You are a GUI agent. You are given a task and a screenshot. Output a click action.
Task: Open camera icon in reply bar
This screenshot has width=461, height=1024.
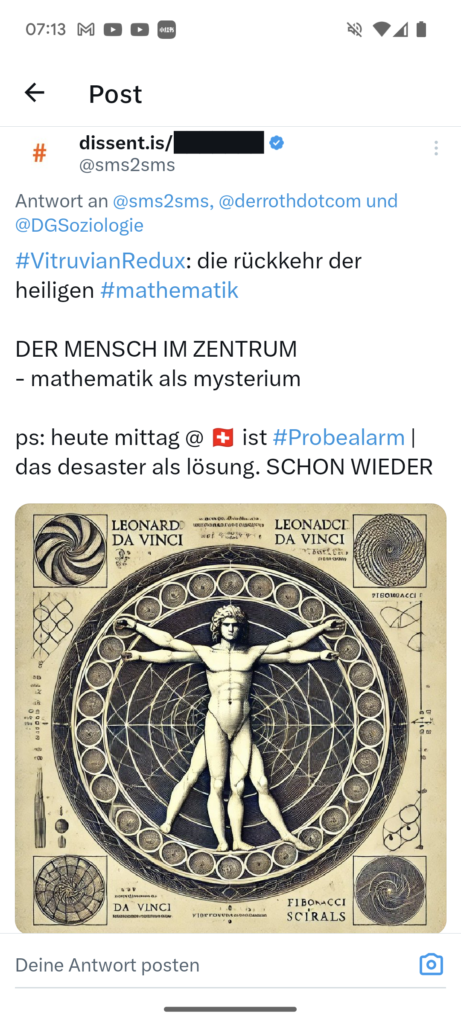click(431, 964)
